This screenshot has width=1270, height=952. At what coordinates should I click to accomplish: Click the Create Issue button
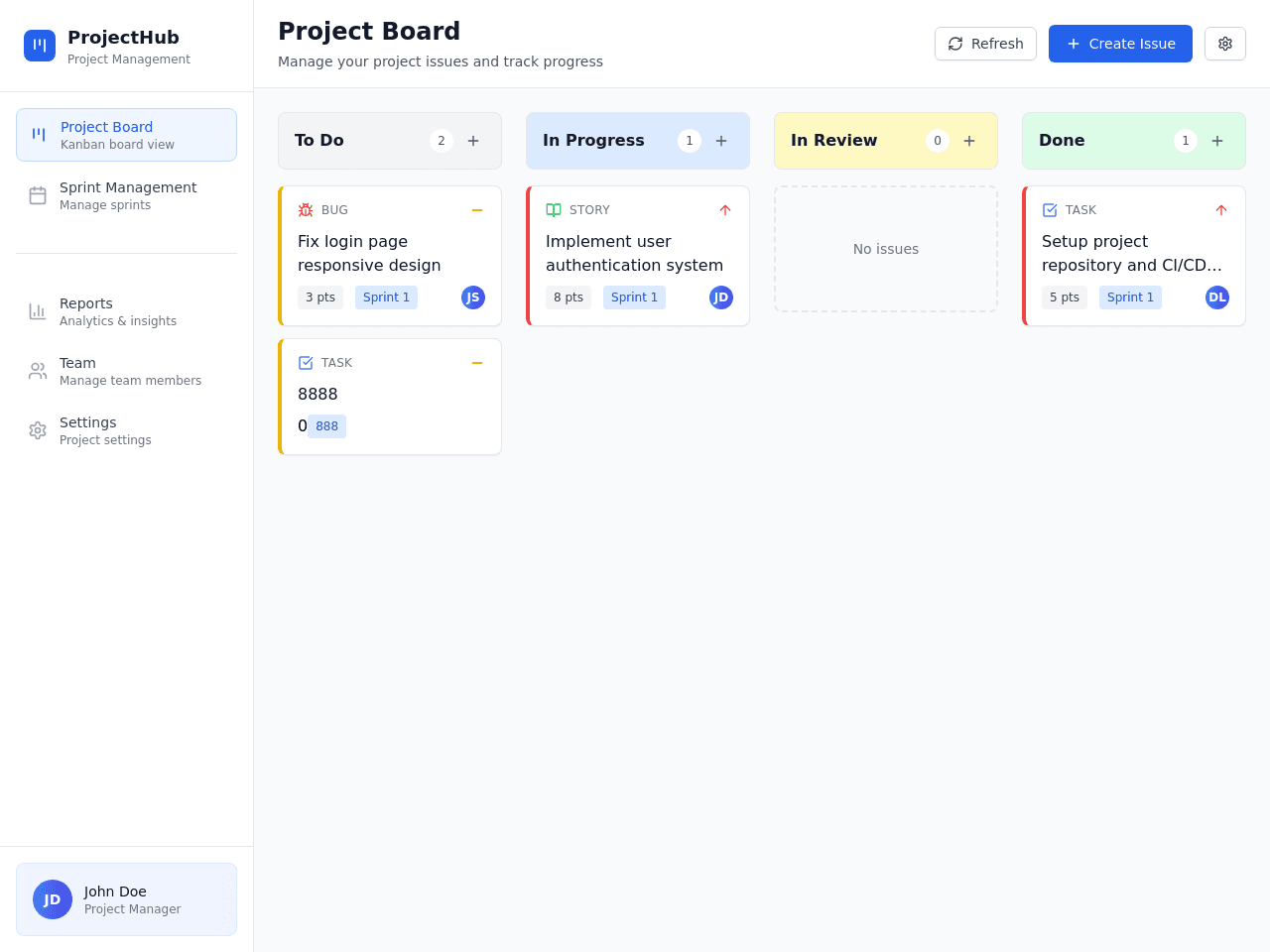point(1120,44)
